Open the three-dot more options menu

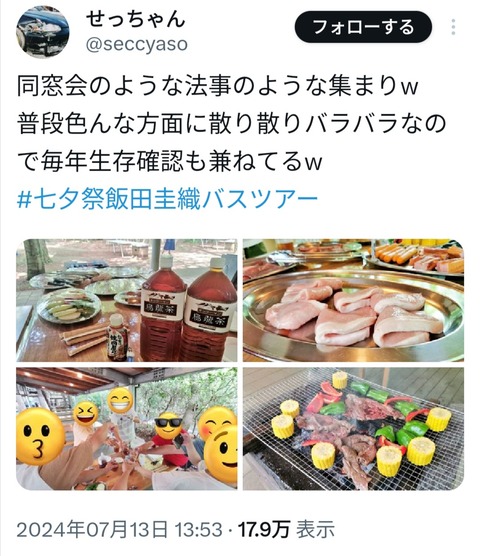453,27
